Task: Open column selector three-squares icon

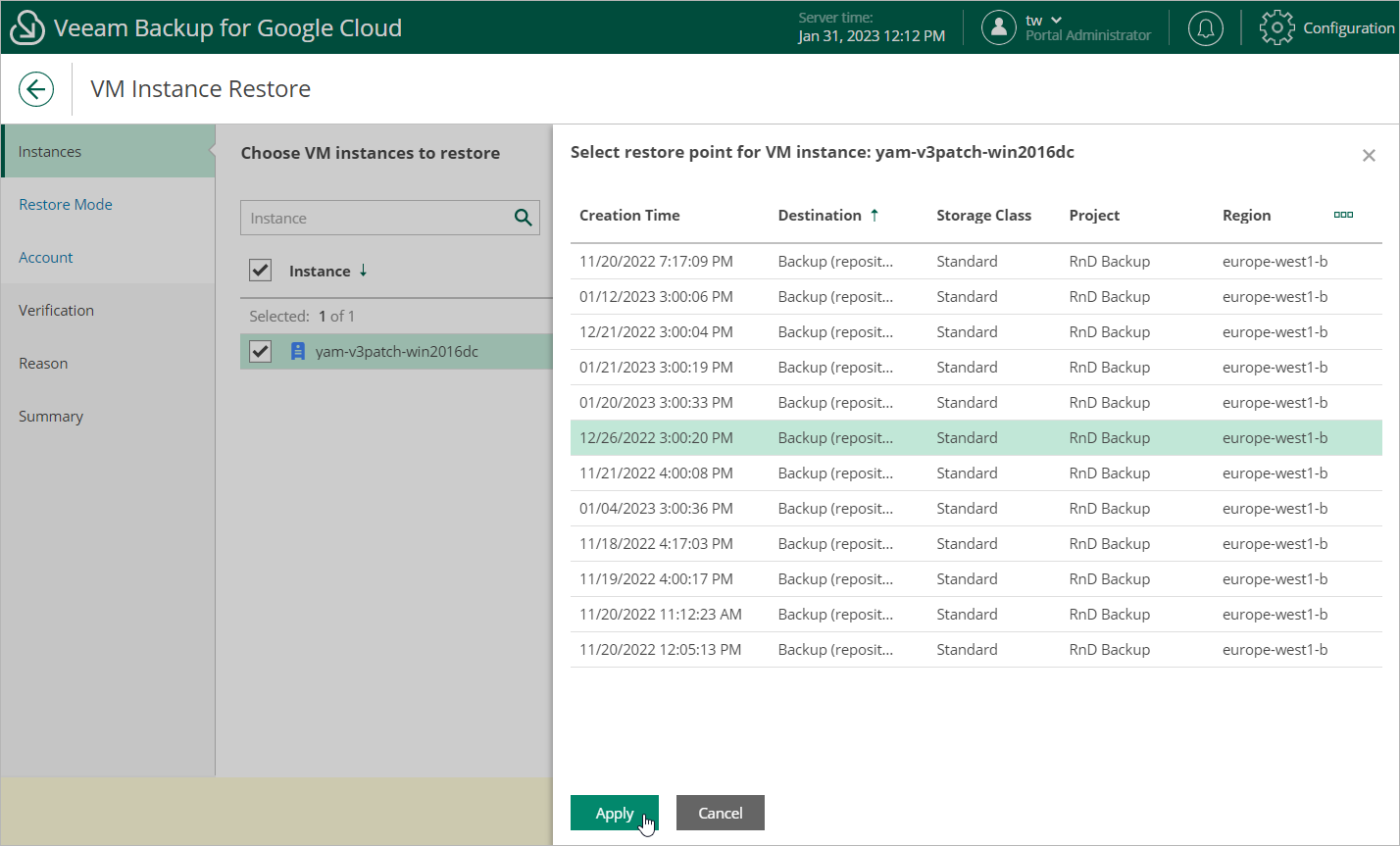Action: click(1343, 215)
